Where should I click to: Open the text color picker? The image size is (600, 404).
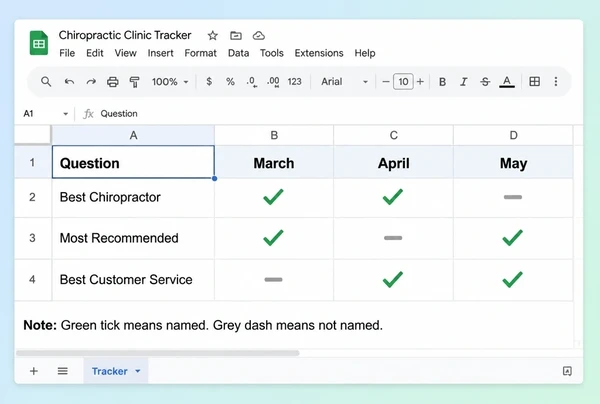click(x=507, y=82)
